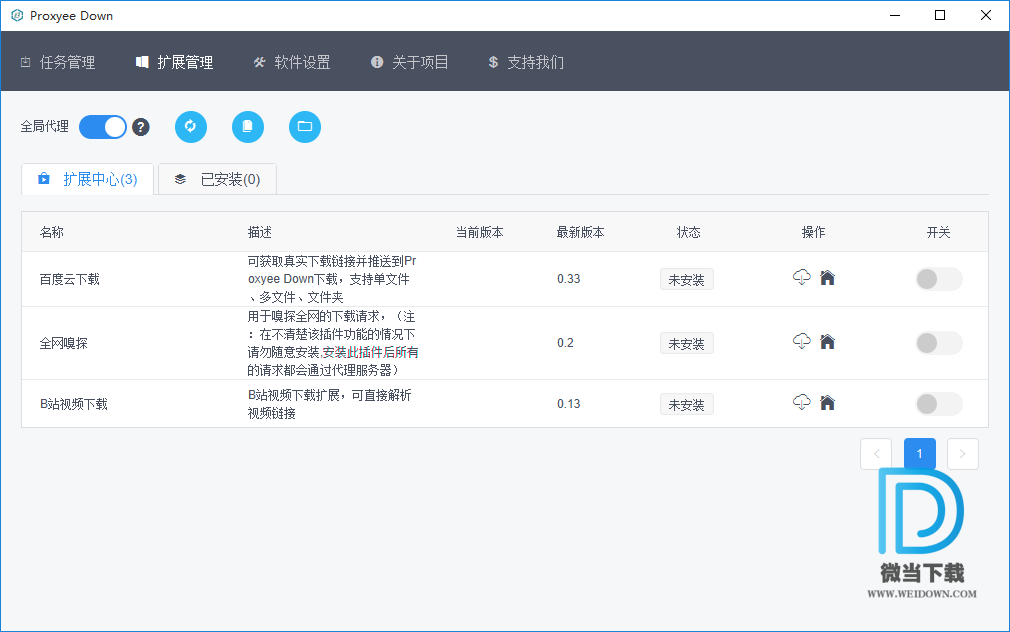Open the 支持我们 support menu
Screen dimensions: 1010x632
click(x=526, y=62)
